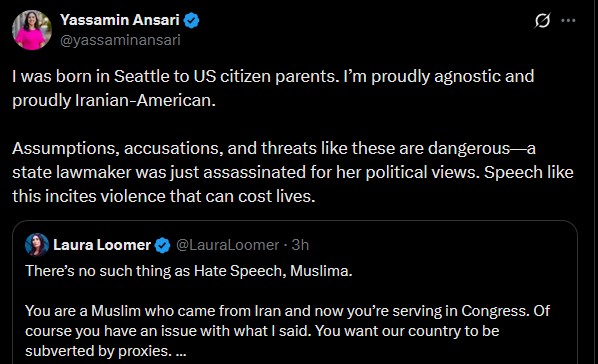This screenshot has height=364, width=598.
Task: Open Yassamin Ansari's profile picture
Action: [32, 30]
